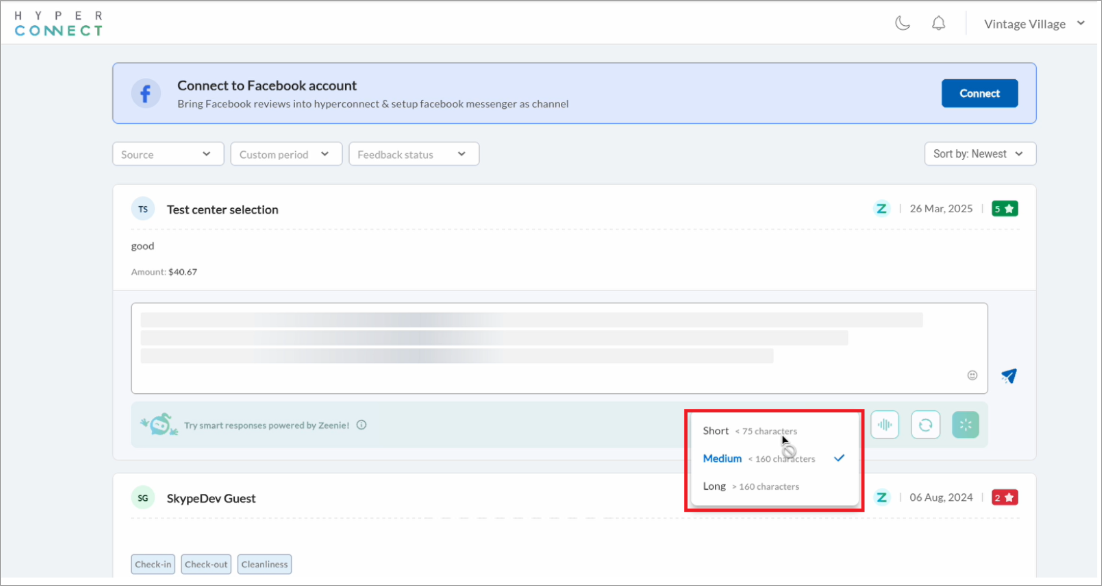Viewport: 1102px width, 586px height.
Task: Select the Long response length option
Action: [774, 486]
